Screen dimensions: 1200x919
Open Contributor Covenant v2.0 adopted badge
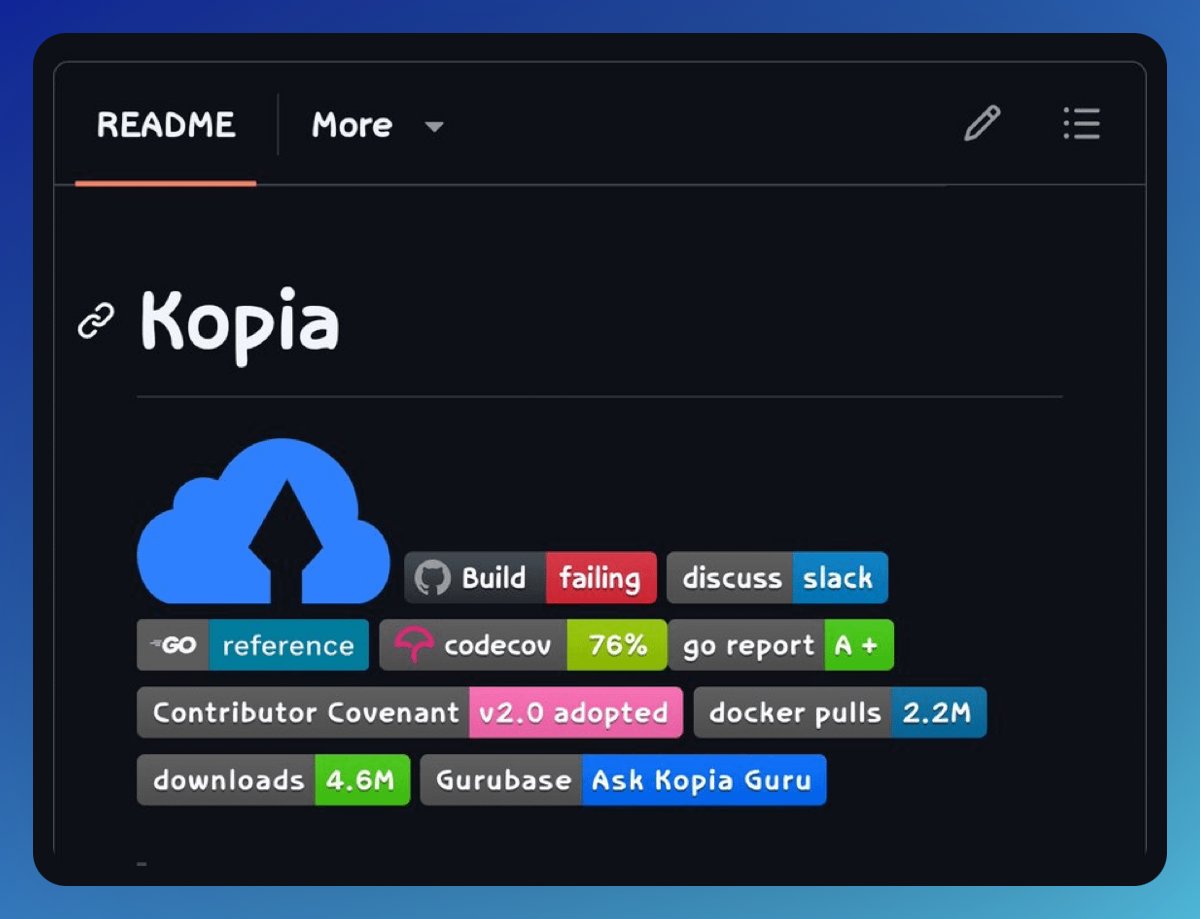(x=410, y=712)
